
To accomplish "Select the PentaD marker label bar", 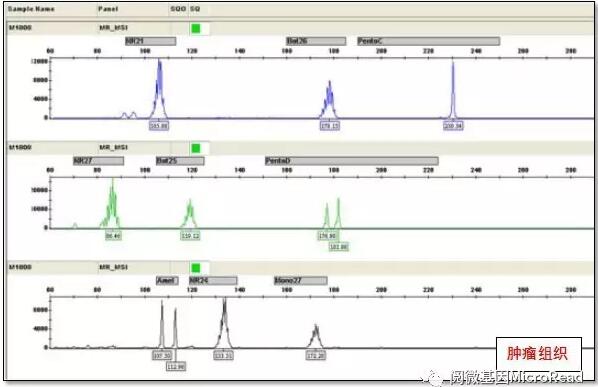I will point(352,161).
